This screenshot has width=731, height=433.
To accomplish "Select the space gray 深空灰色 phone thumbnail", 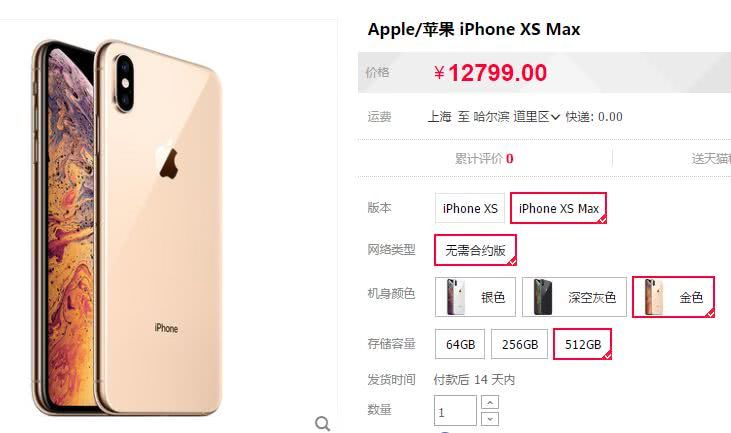I will coord(574,297).
